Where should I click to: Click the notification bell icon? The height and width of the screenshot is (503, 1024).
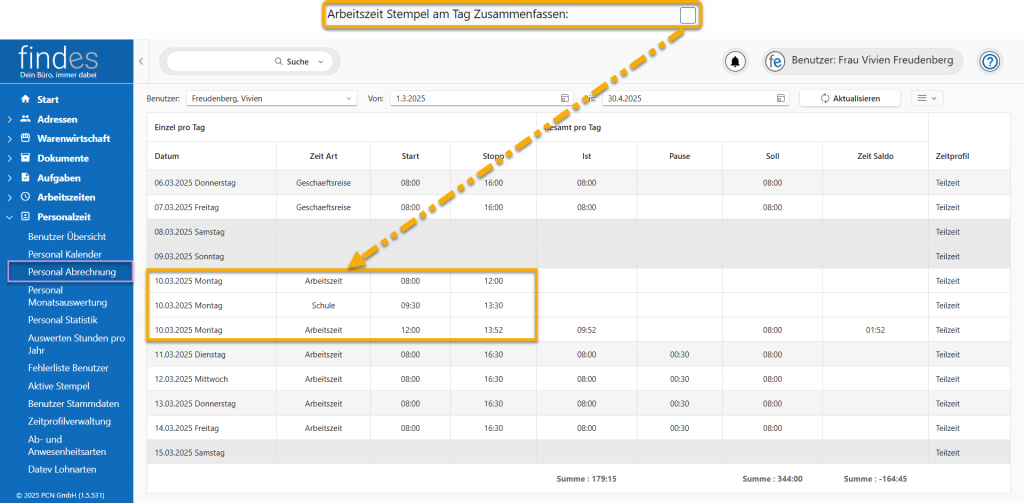(735, 62)
